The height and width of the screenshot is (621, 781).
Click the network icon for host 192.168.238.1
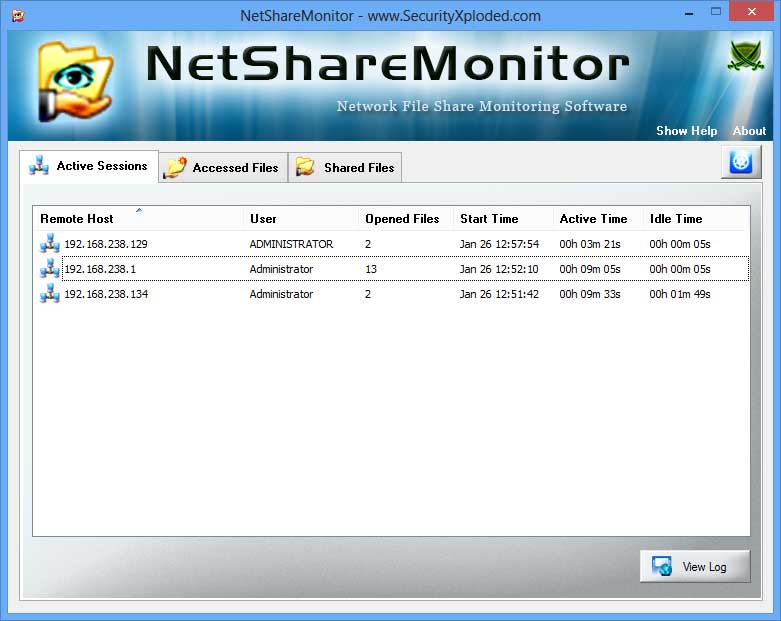click(50, 269)
